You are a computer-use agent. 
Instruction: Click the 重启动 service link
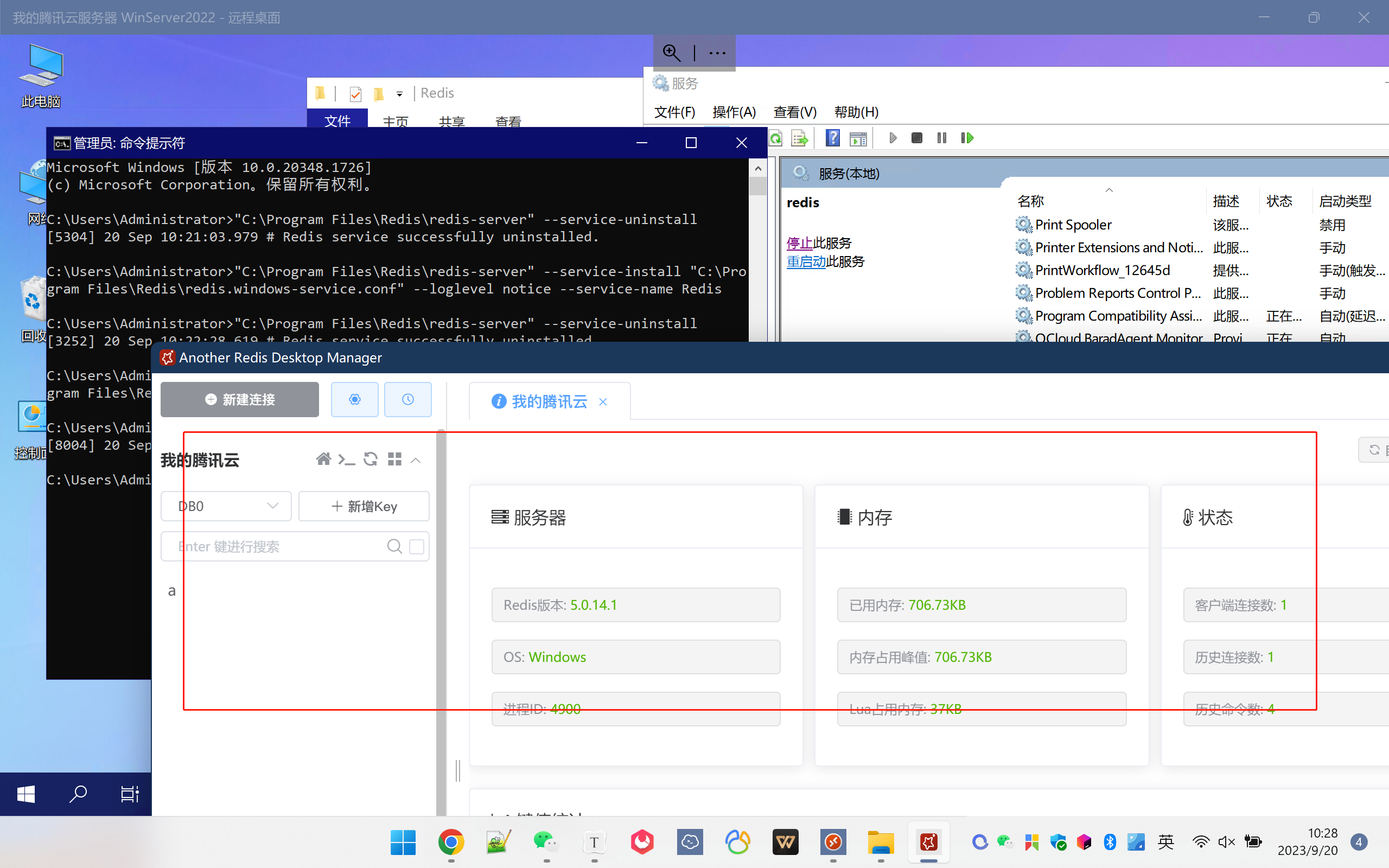point(806,261)
